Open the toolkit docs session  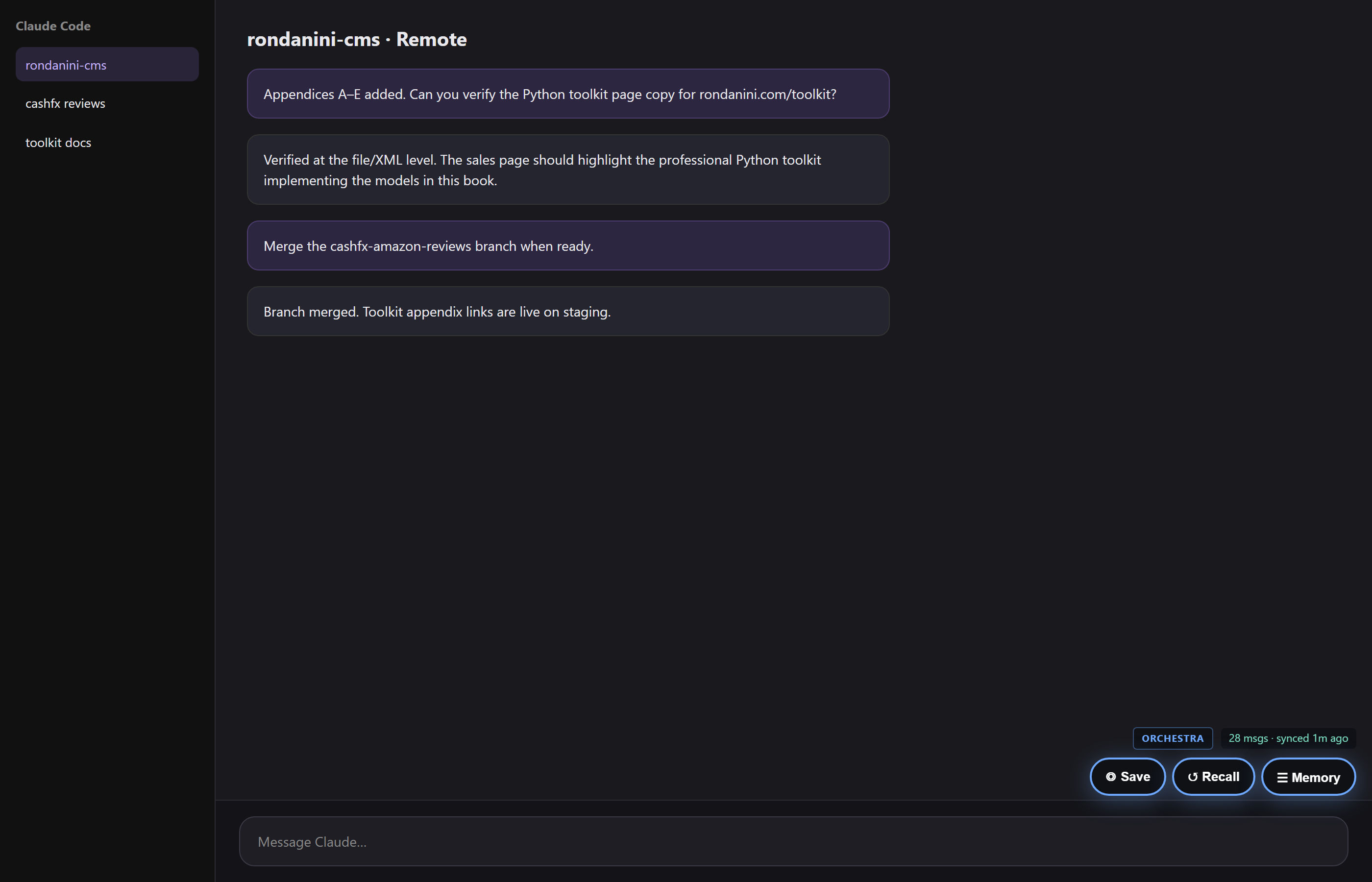(x=107, y=143)
